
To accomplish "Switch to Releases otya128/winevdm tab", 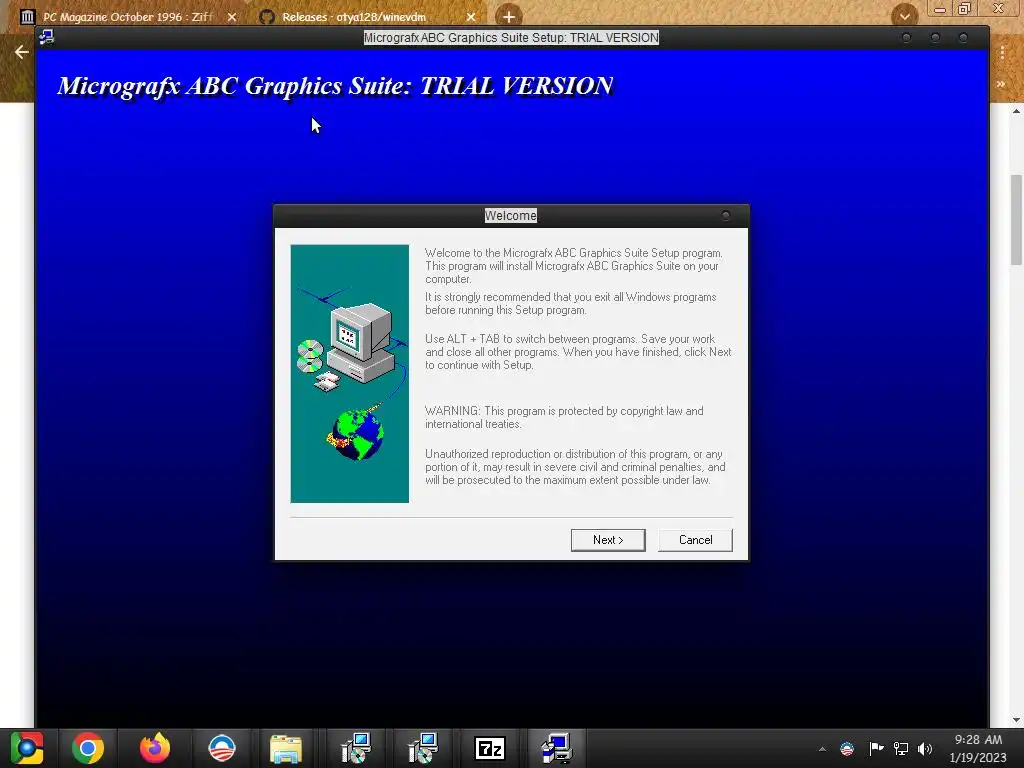I will point(353,17).
